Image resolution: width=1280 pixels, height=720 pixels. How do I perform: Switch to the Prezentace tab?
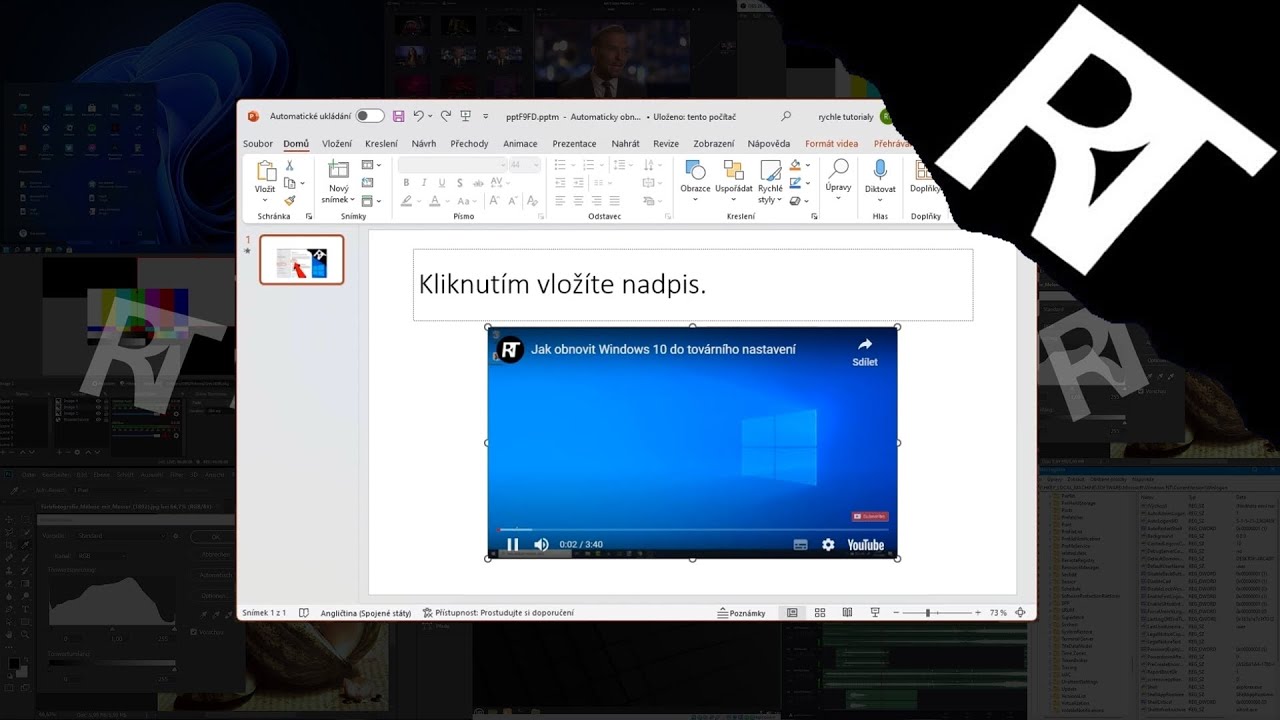click(574, 144)
